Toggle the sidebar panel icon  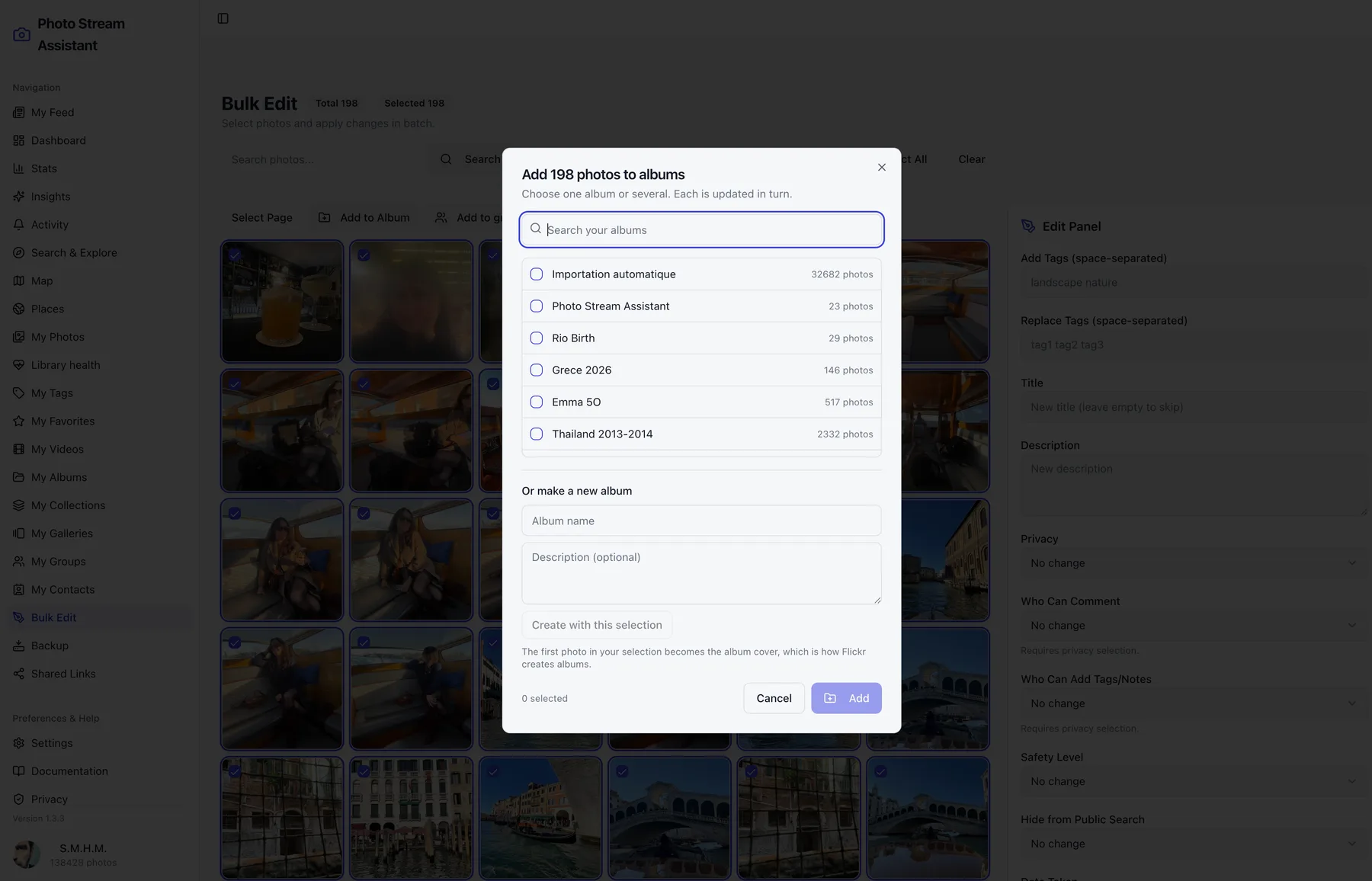pos(223,18)
